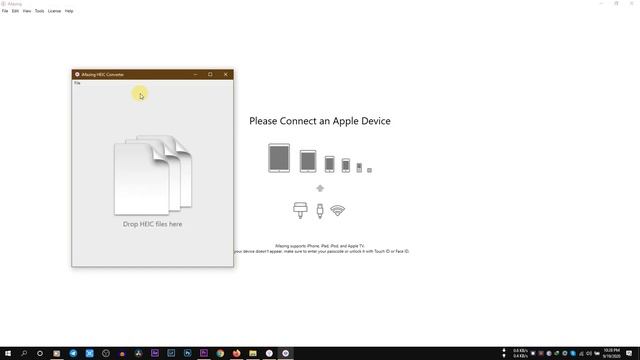Open Cortana from the taskbar
The height and width of the screenshot is (360, 640).
[x=40, y=353]
